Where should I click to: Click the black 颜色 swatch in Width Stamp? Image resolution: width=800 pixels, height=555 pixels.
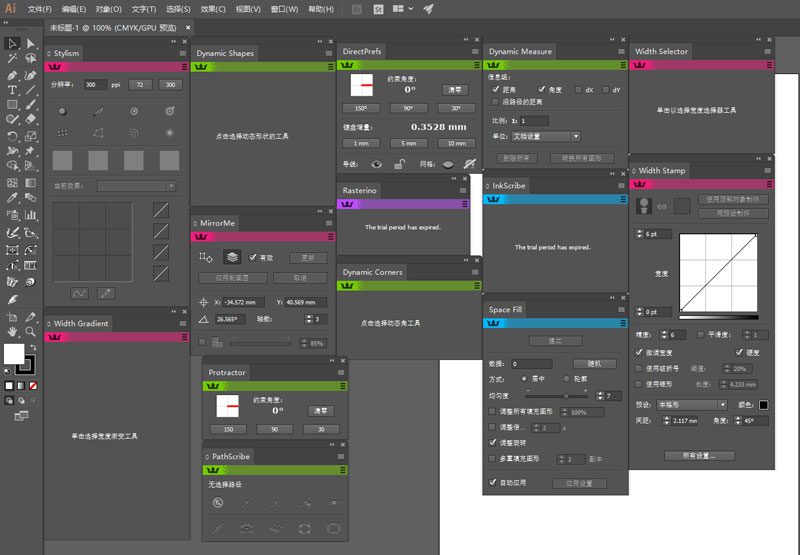coord(764,405)
